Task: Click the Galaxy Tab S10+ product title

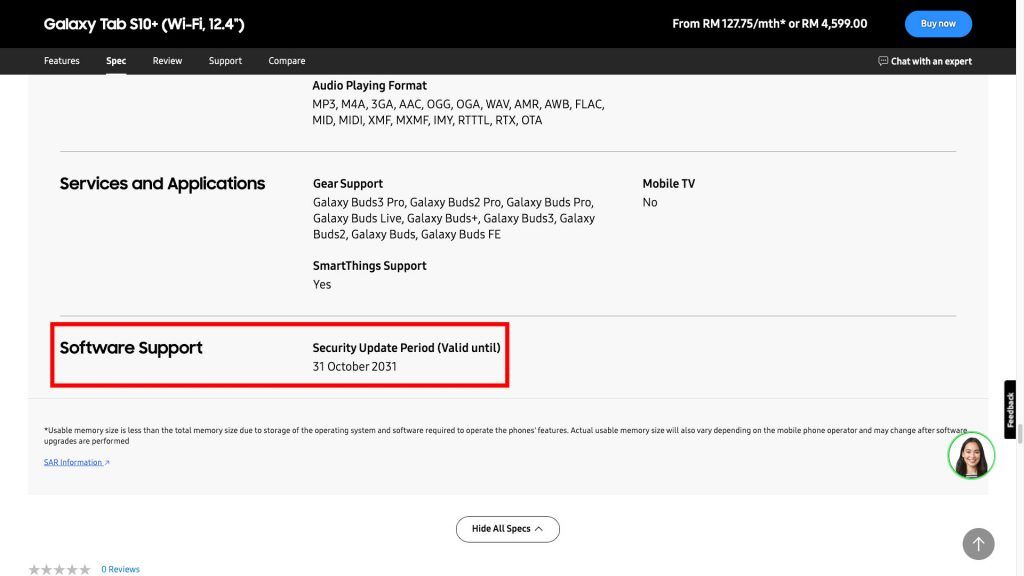Action: click(144, 24)
